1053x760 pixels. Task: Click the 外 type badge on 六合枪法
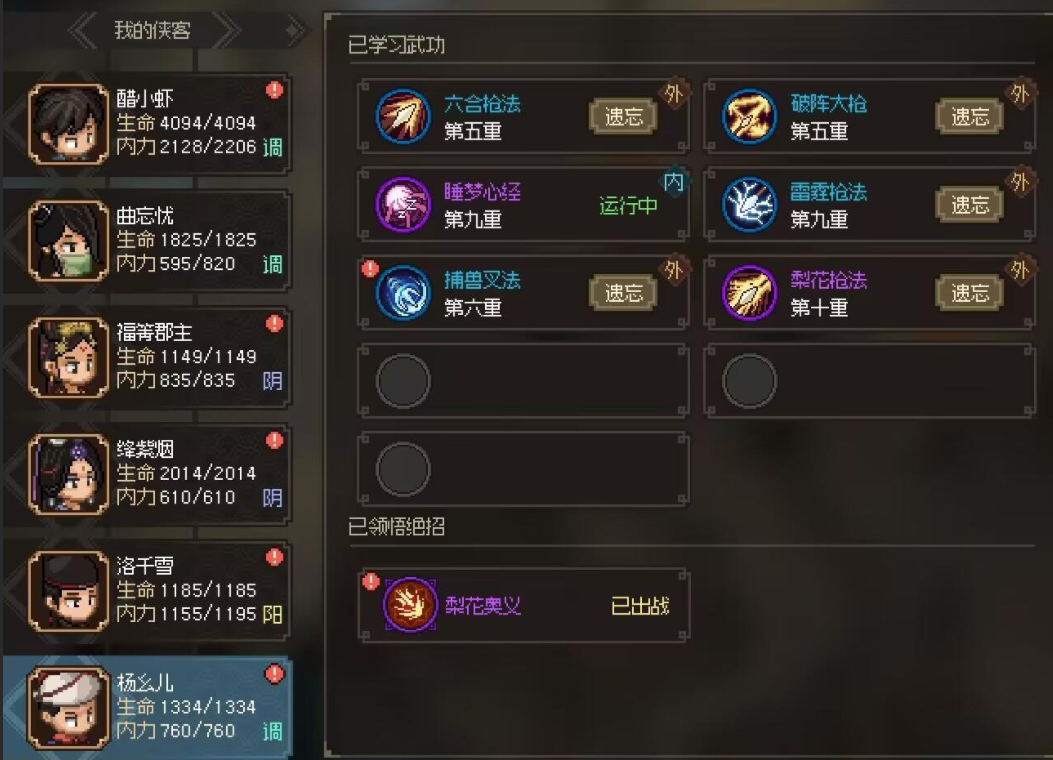tap(674, 94)
